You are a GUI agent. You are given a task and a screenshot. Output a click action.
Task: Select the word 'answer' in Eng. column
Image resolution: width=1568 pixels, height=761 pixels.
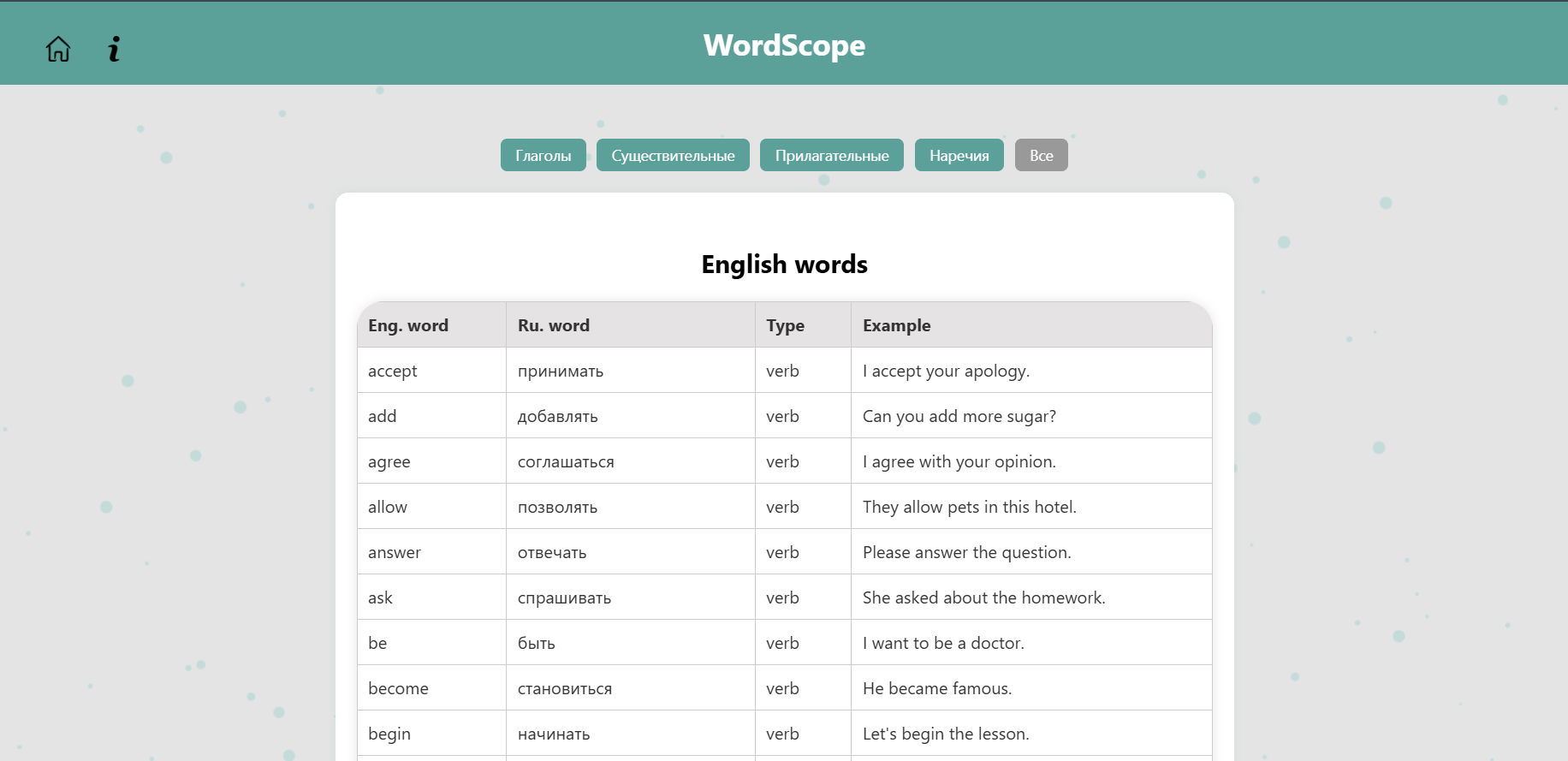tap(395, 552)
